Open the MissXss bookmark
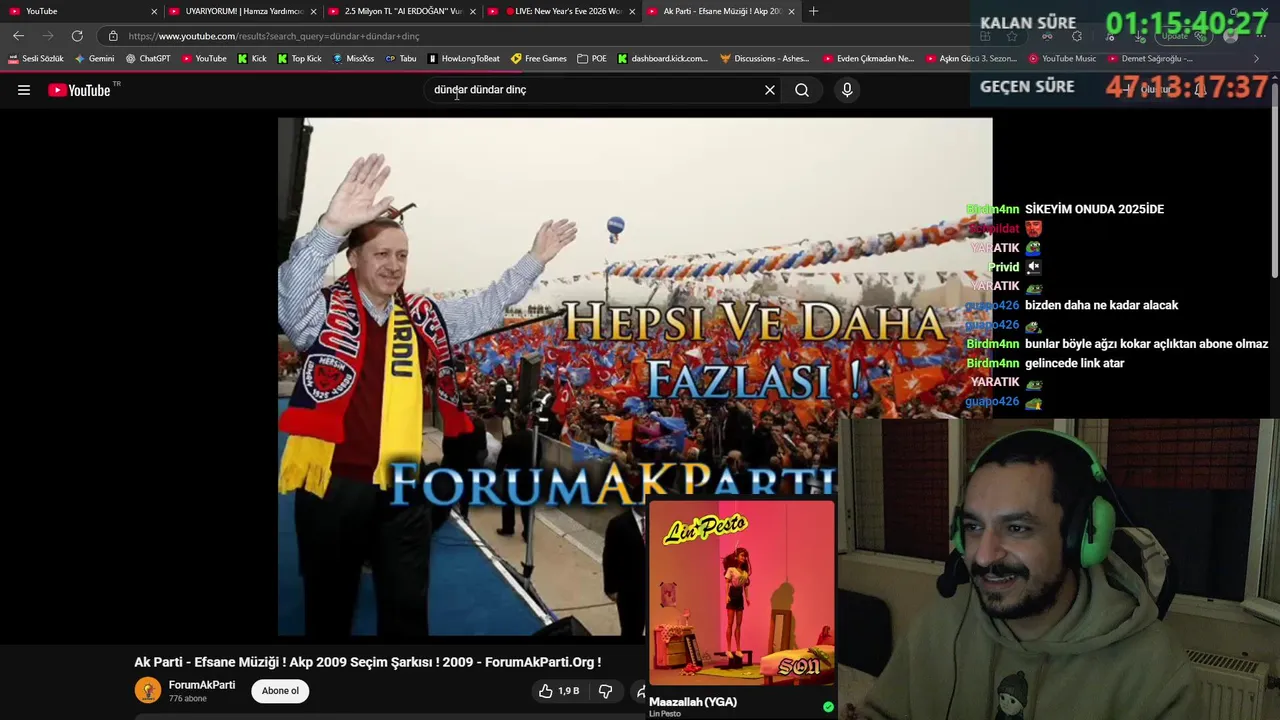 tap(353, 59)
